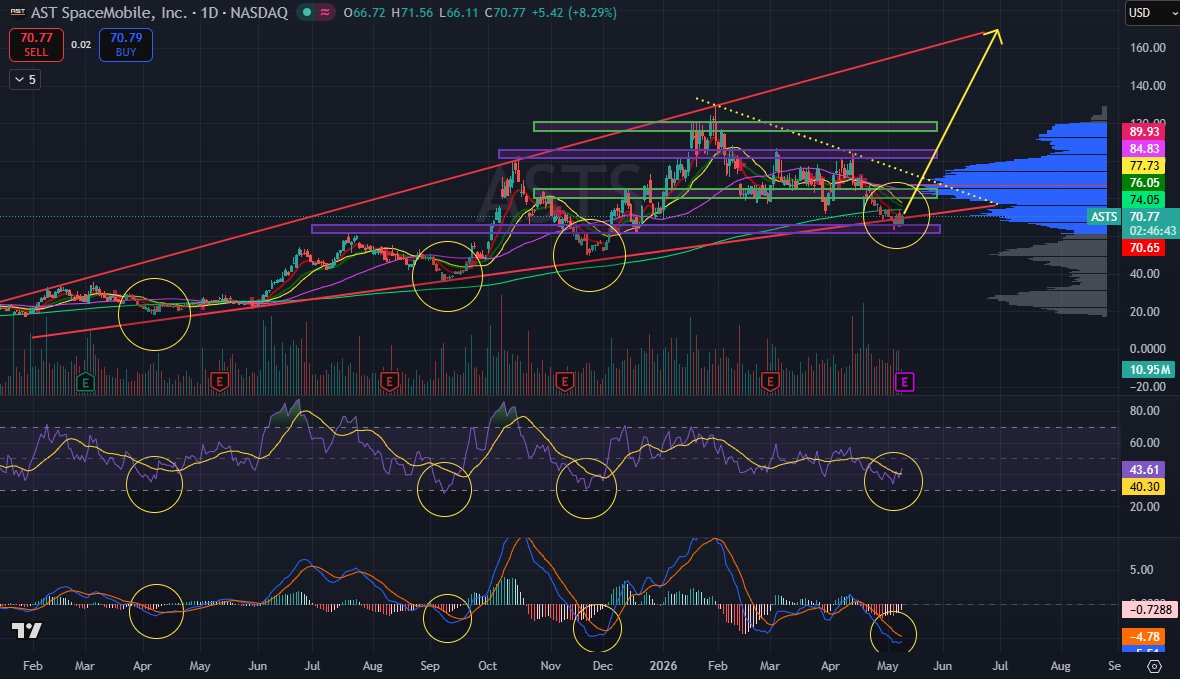Click the close value C70.77
The height and width of the screenshot is (679, 1180).
505,13
